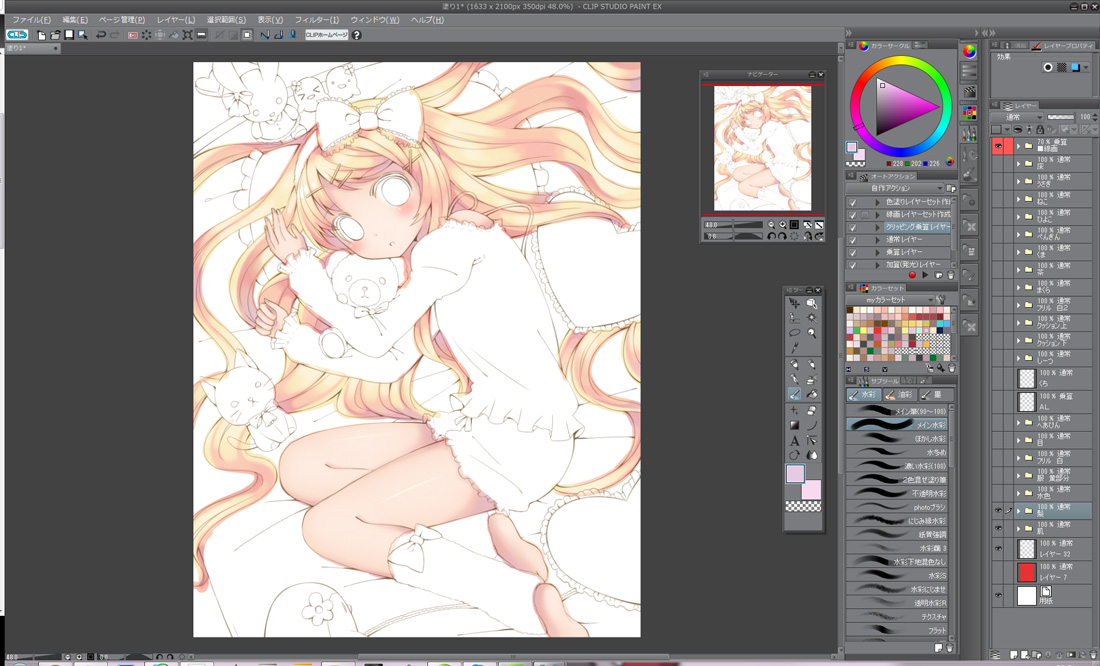Expand the 線画 layer folder
The image size is (1100, 666).
1019,146
